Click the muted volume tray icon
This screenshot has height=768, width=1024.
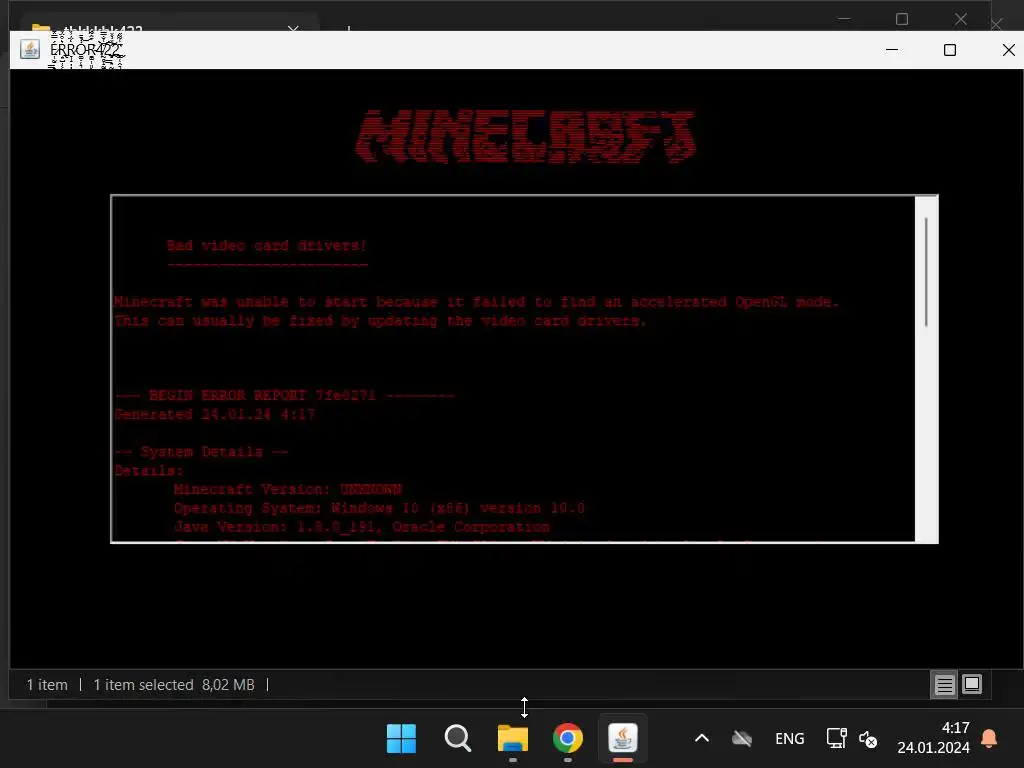pos(867,739)
